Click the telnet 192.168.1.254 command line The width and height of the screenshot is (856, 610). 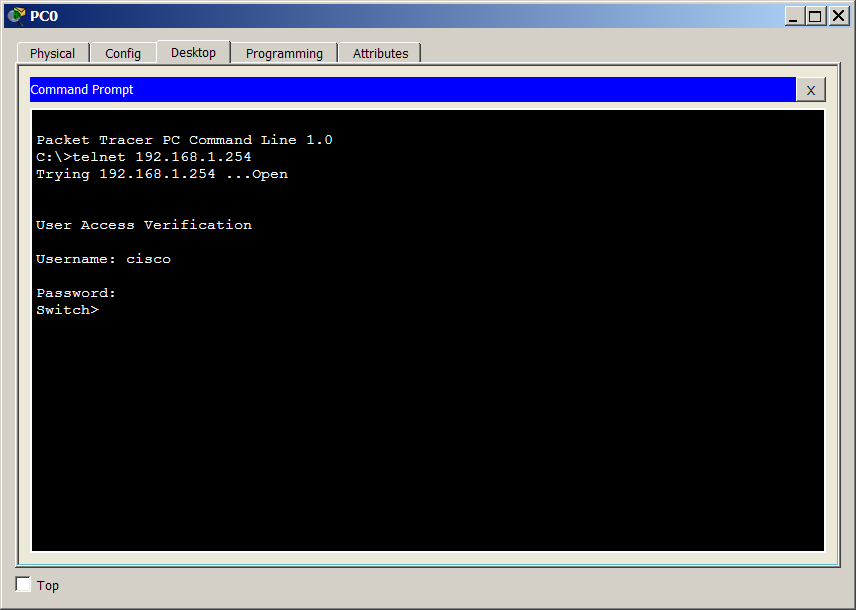[144, 157]
